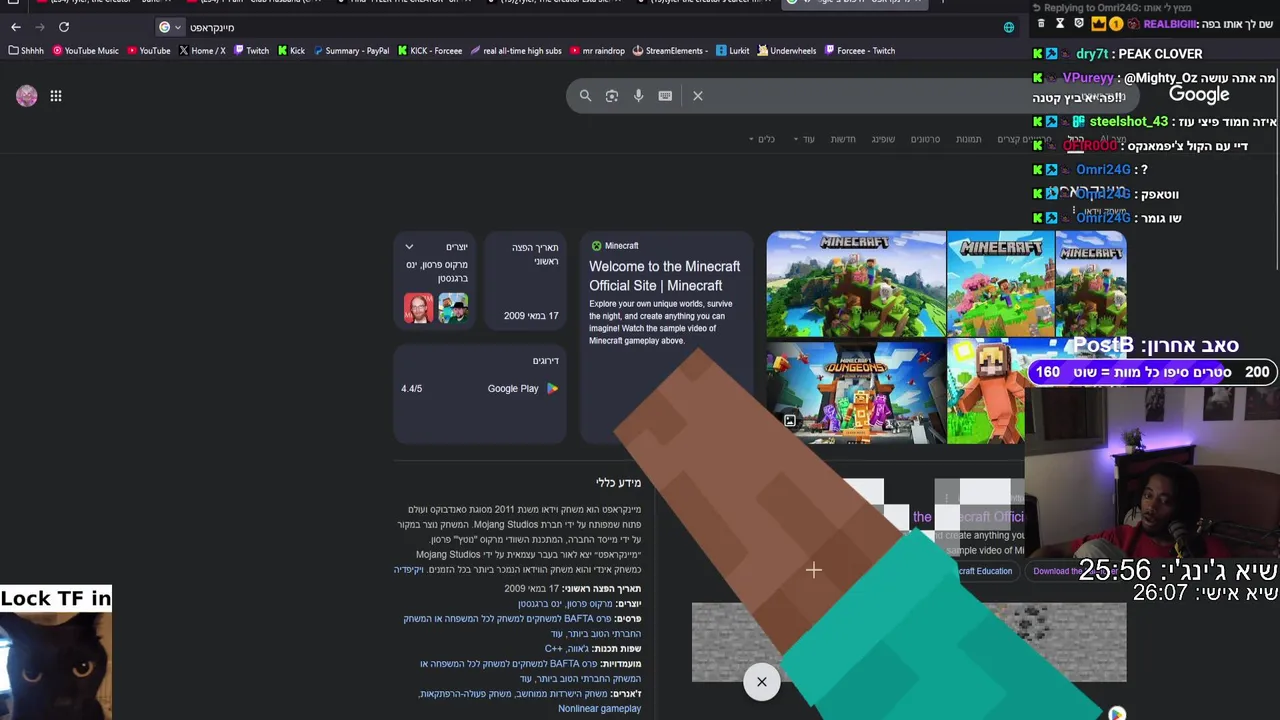Open the Summary - PayPal bookmark
The width and height of the screenshot is (1280, 720).
point(351,51)
